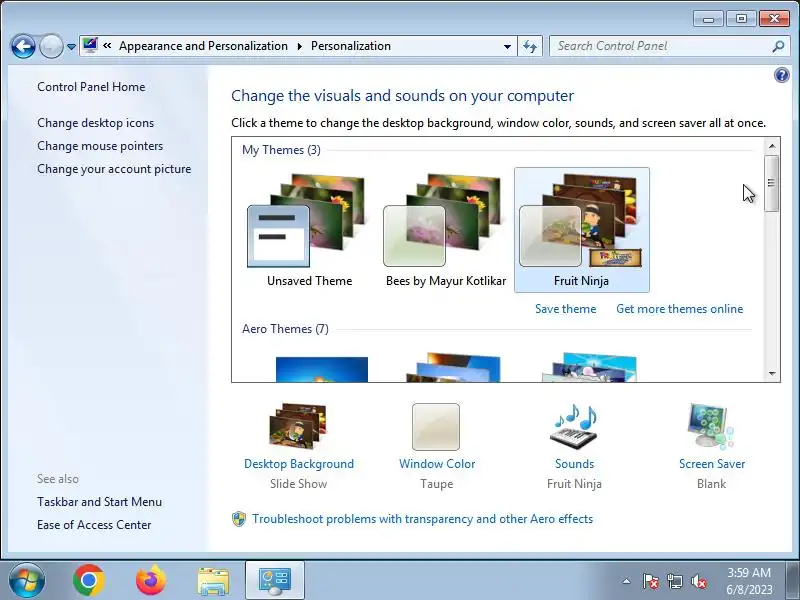Click the Desktop Background link
Image resolution: width=800 pixels, height=600 pixels.
pos(299,464)
